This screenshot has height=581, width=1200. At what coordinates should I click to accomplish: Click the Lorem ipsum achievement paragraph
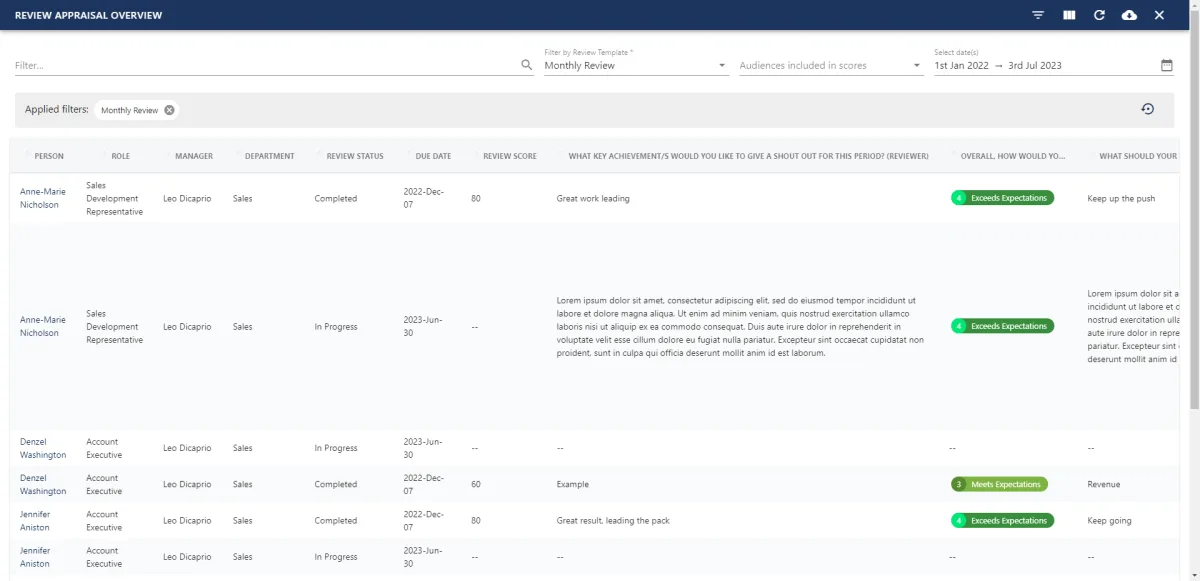pyautogui.click(x=740, y=326)
